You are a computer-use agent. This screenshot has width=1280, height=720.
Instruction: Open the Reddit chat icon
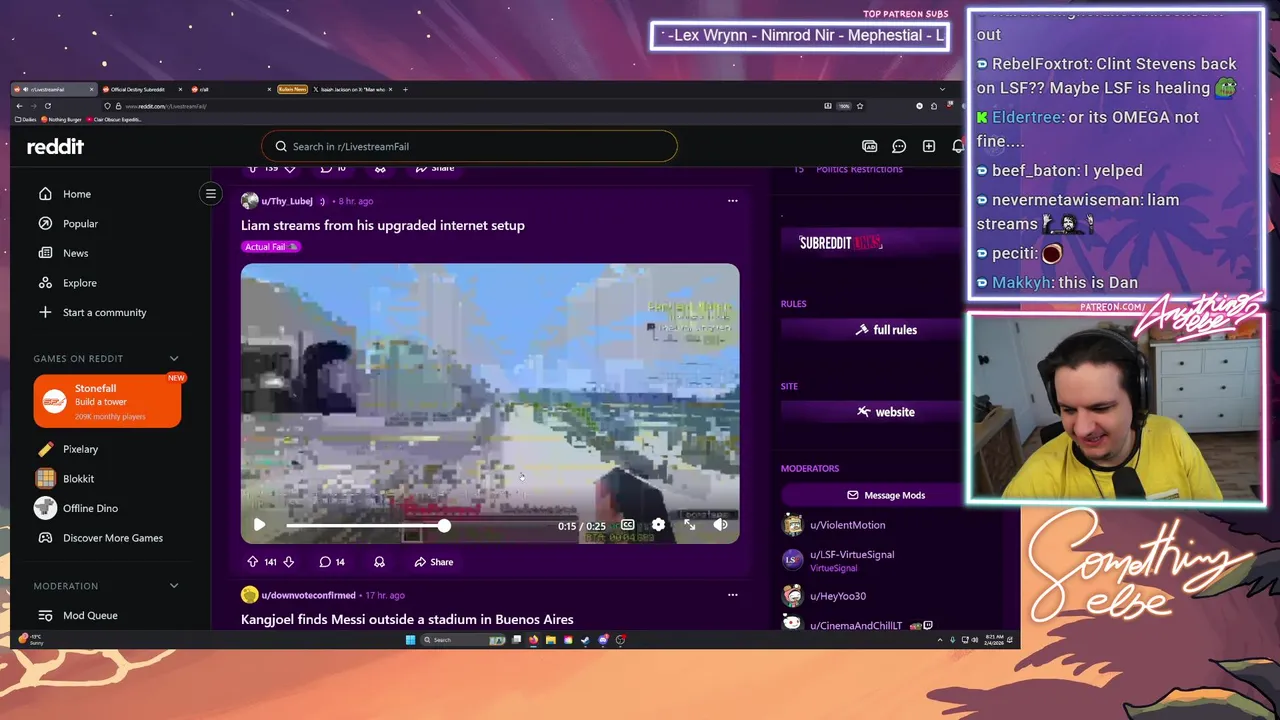pos(899,146)
